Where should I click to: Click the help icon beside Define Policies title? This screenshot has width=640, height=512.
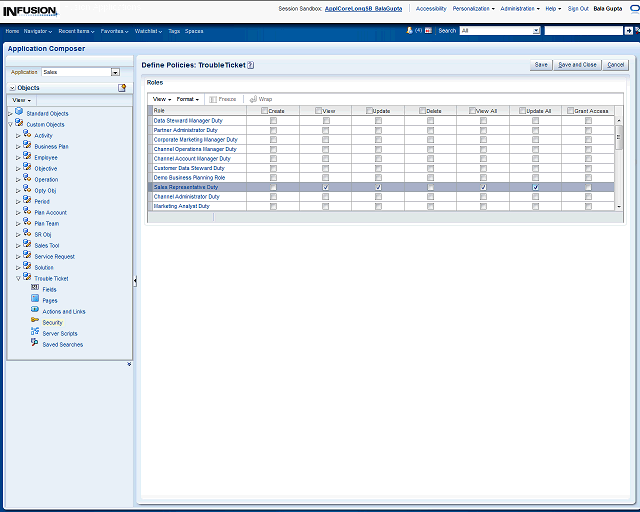(x=251, y=65)
